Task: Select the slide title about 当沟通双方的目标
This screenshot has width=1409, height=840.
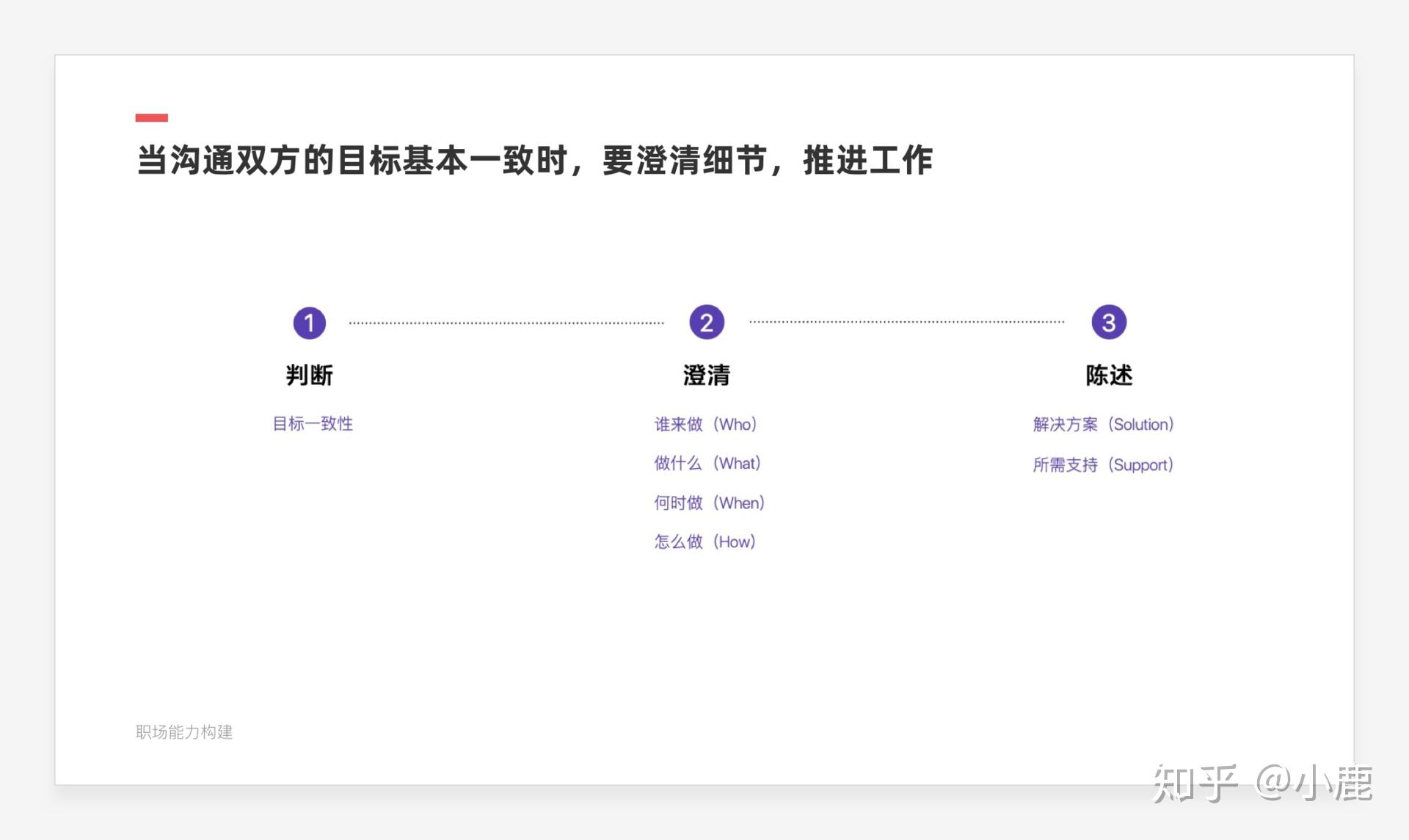Action: coord(534,161)
